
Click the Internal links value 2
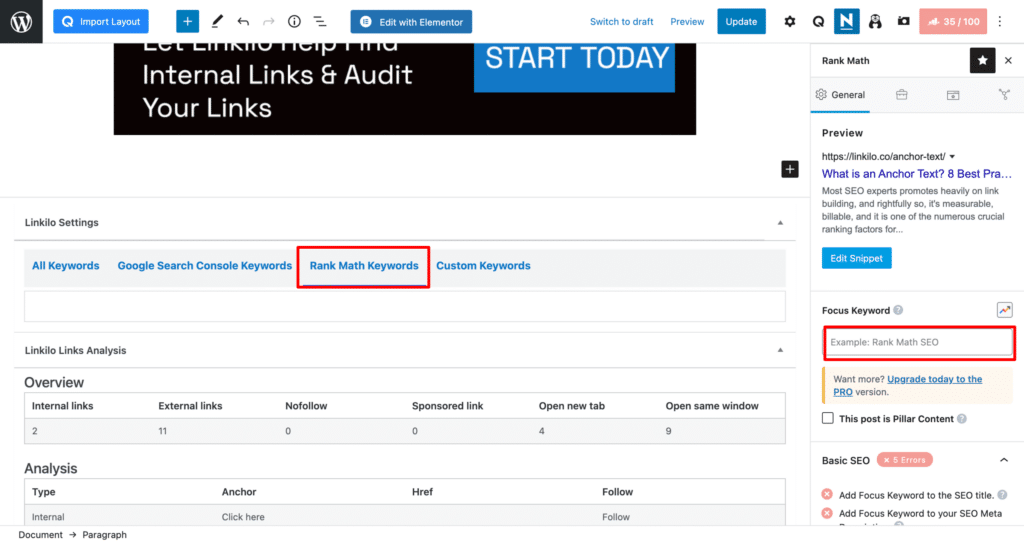[x=35, y=431]
